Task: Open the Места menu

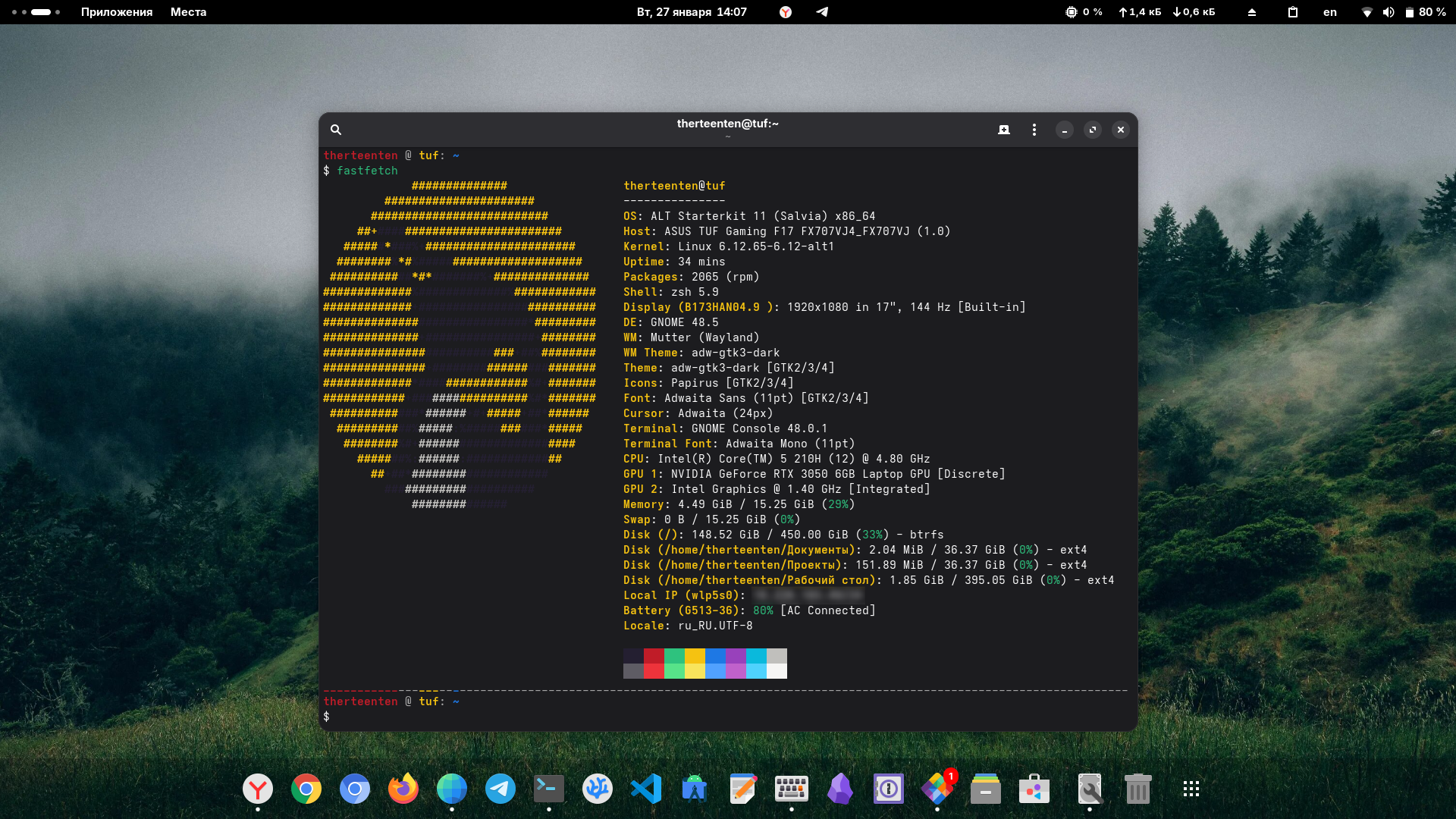Action: coord(188,12)
